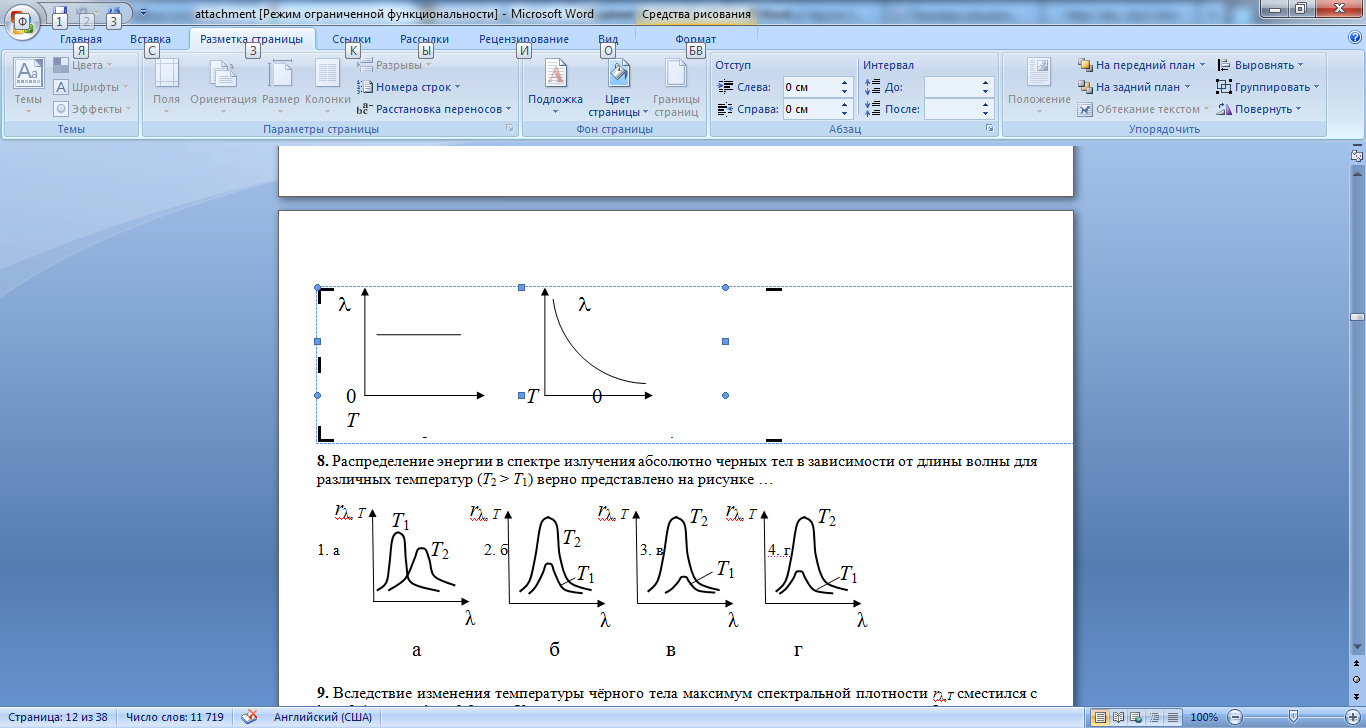Switch to Вставка tab
1366x728 pixels.
pos(150,39)
